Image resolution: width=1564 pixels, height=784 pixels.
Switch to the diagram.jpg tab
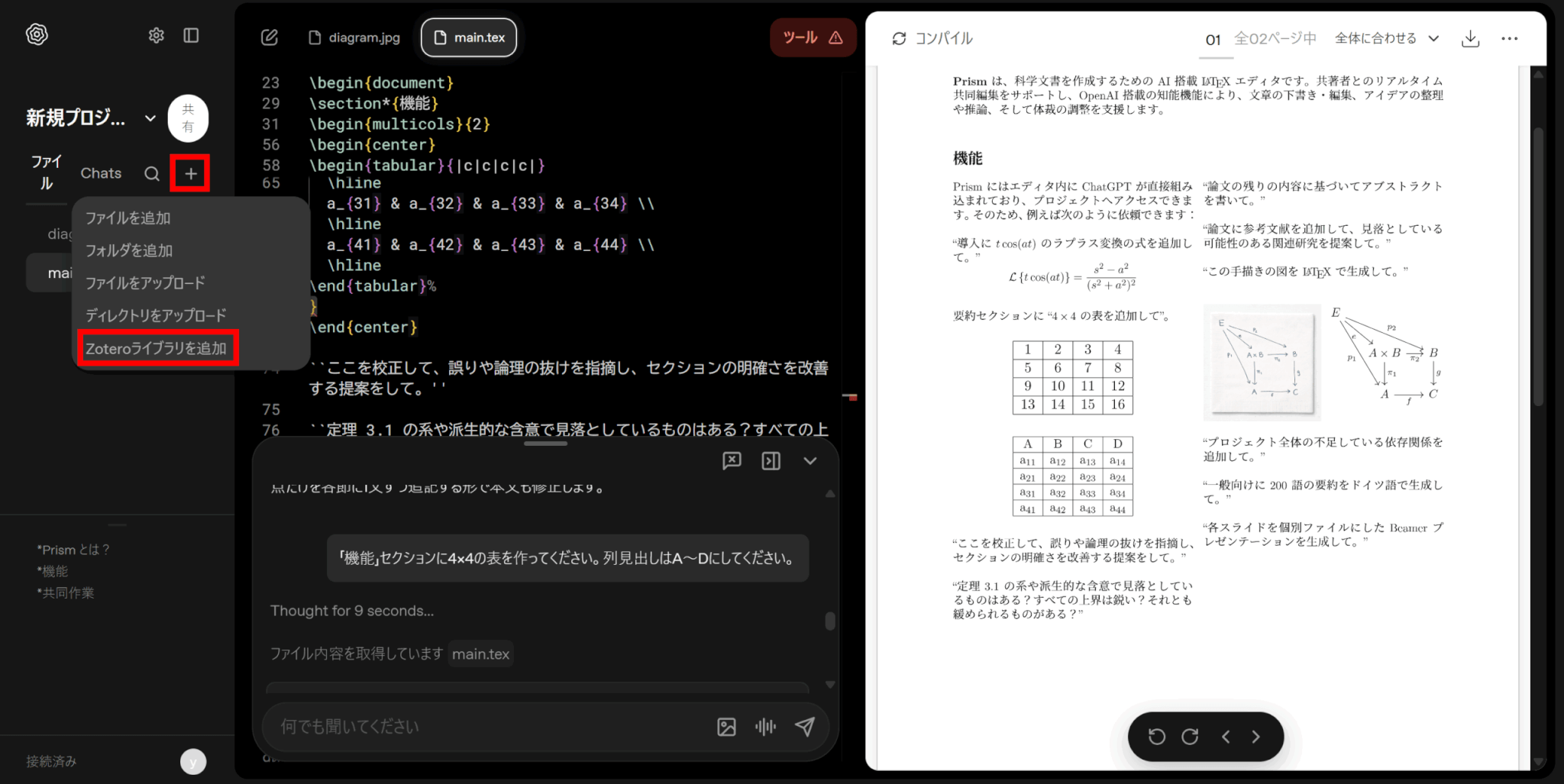(x=355, y=37)
